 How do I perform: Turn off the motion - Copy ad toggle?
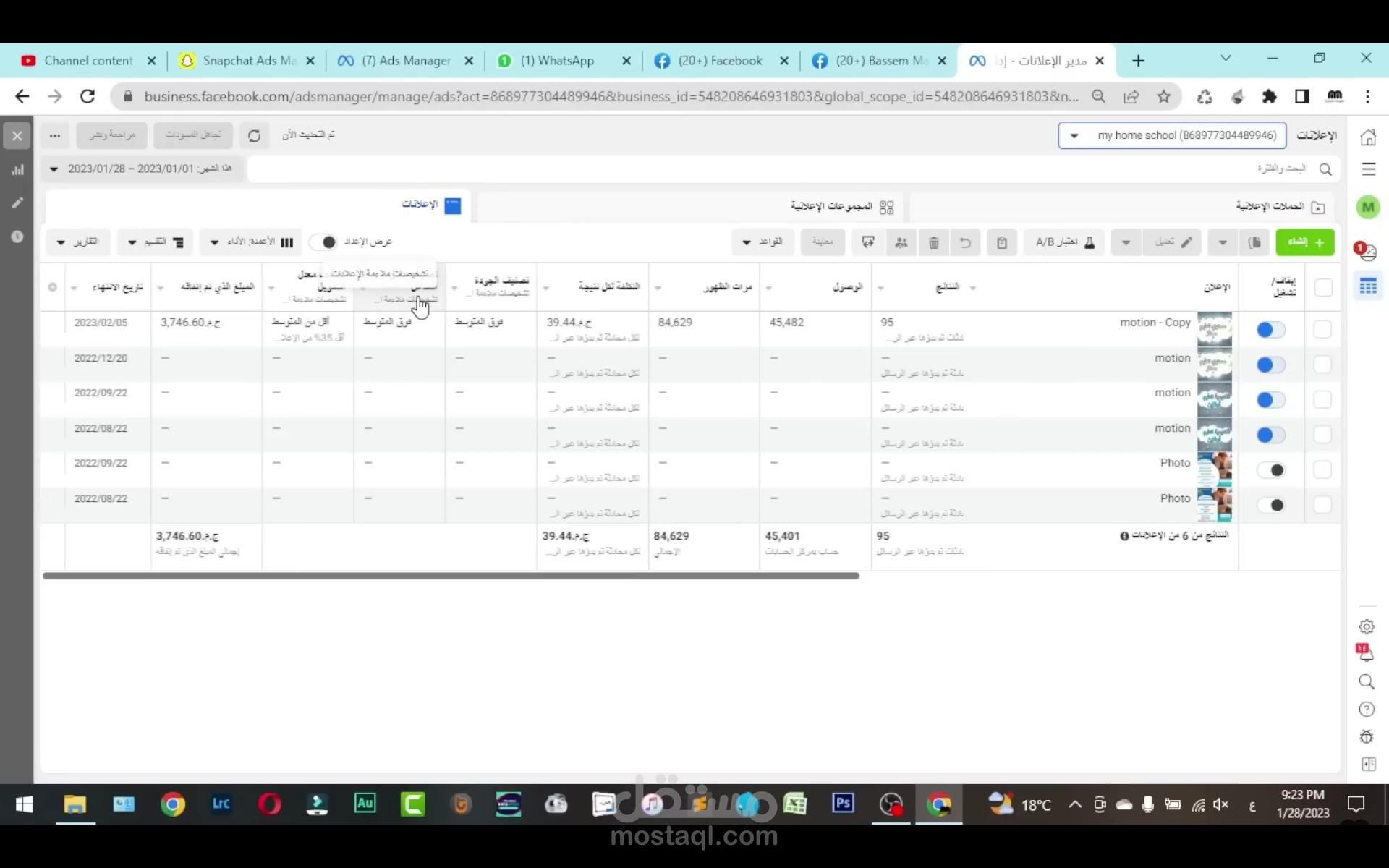[x=1270, y=330]
